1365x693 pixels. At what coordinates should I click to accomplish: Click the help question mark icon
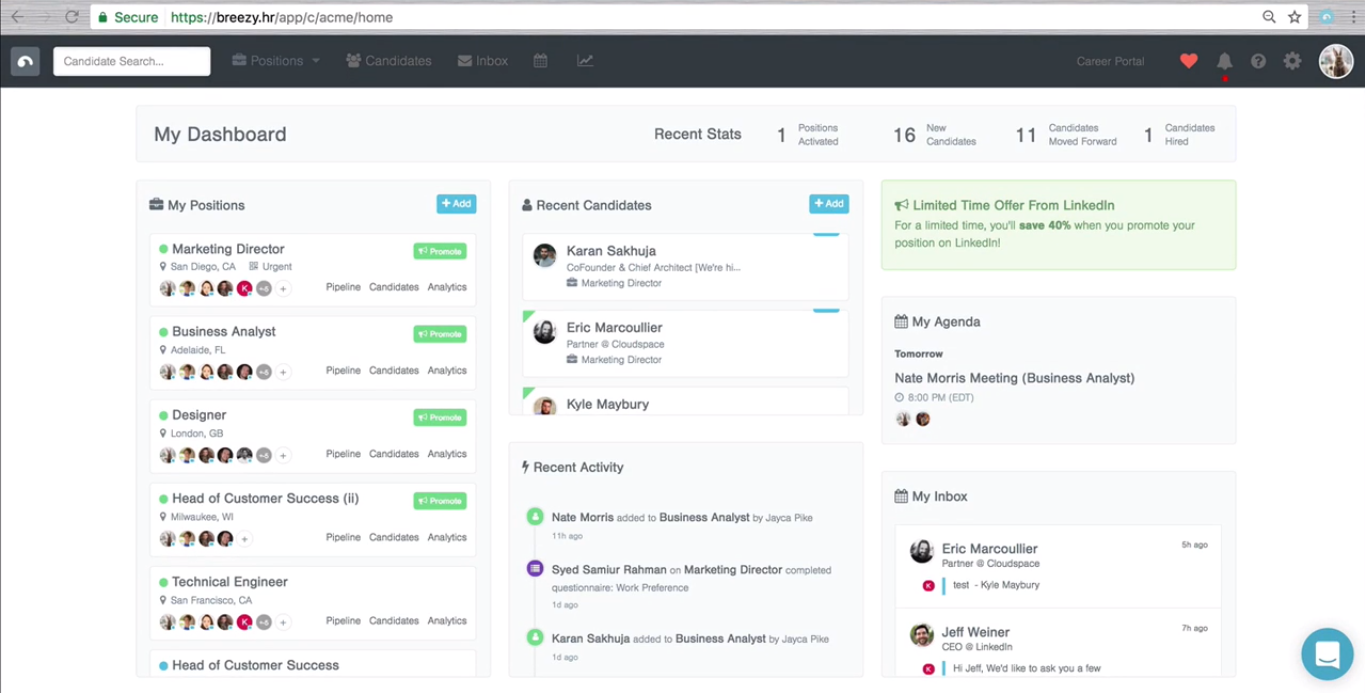click(1258, 61)
